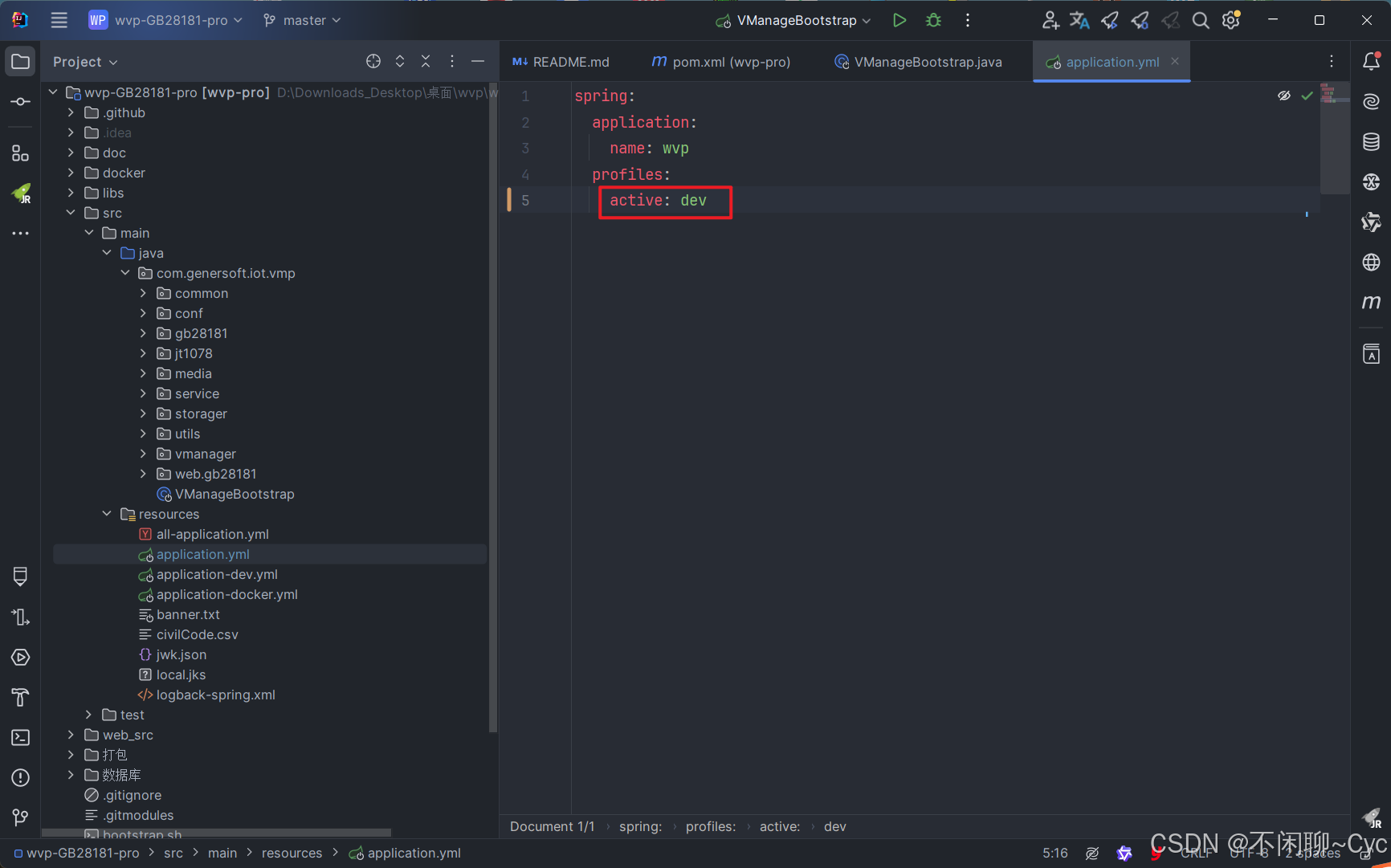Open the Terminal tool window
This screenshot has width=1391, height=868.
[20, 737]
